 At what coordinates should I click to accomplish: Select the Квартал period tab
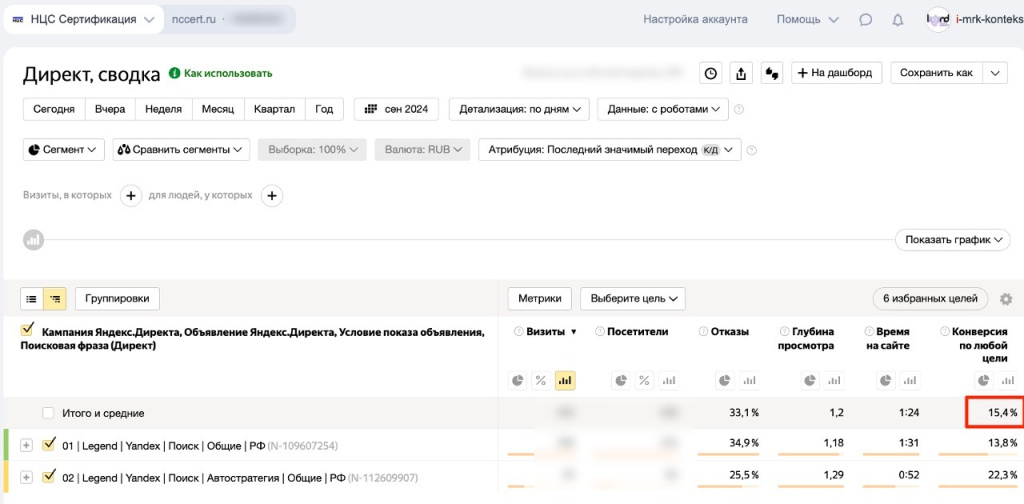point(274,109)
